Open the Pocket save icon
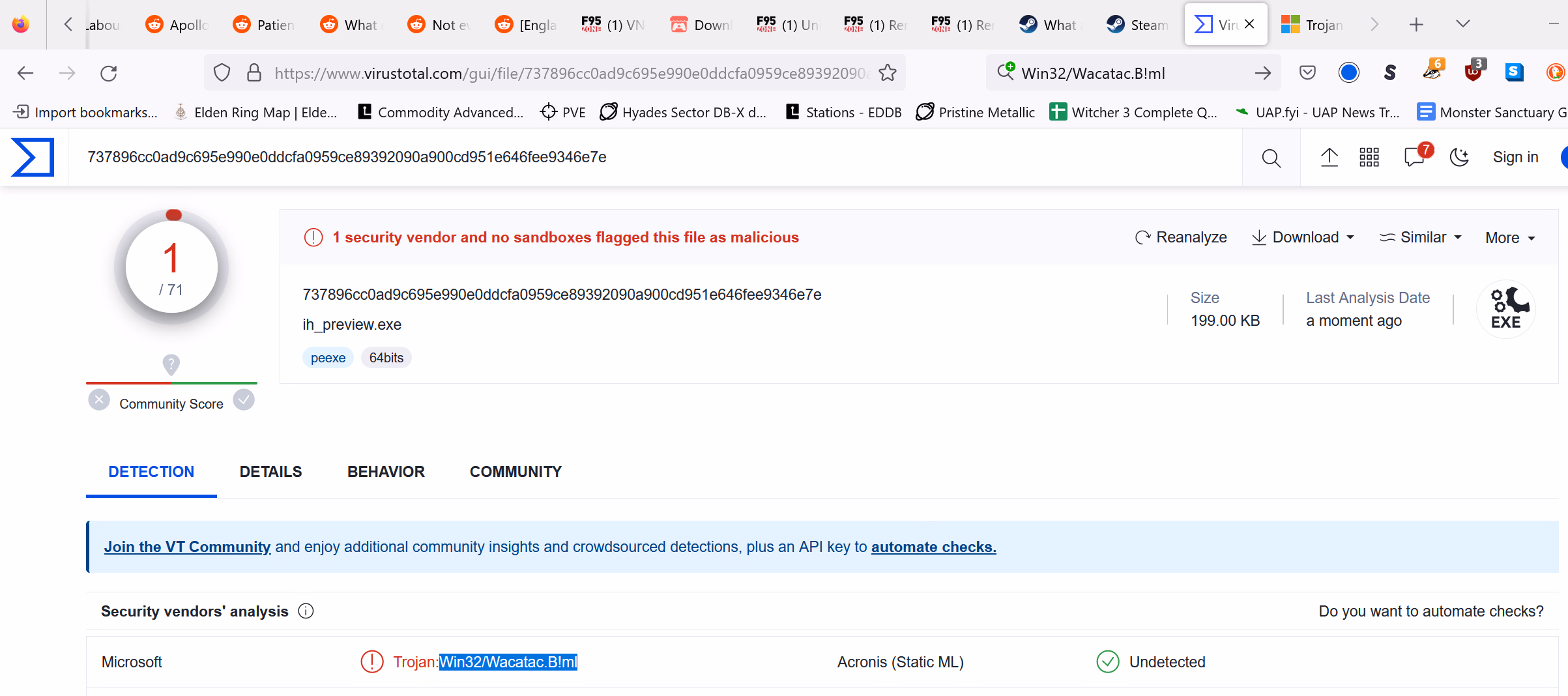This screenshot has width=1568, height=696. tap(1307, 72)
